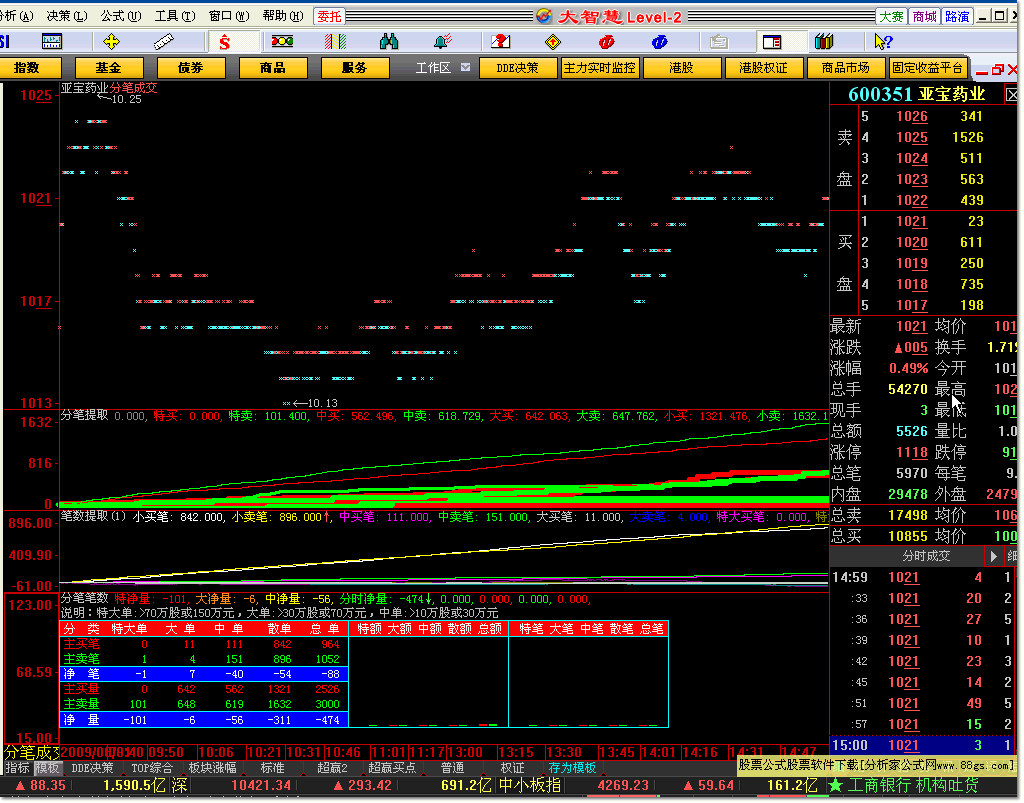Click the market quote table toolbar icon
This screenshot has height=803, width=1024.
pos(52,42)
